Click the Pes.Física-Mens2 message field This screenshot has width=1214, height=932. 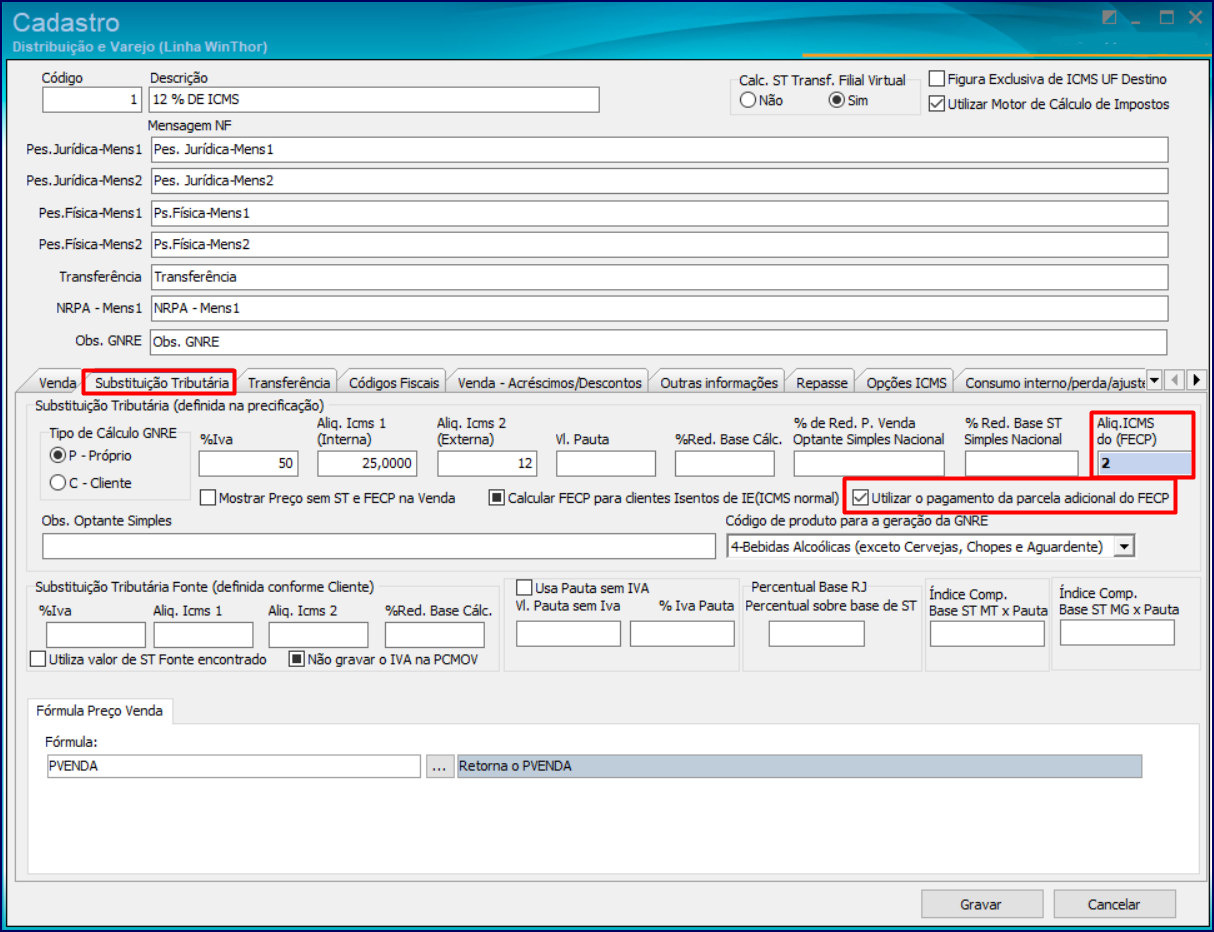pos(659,245)
